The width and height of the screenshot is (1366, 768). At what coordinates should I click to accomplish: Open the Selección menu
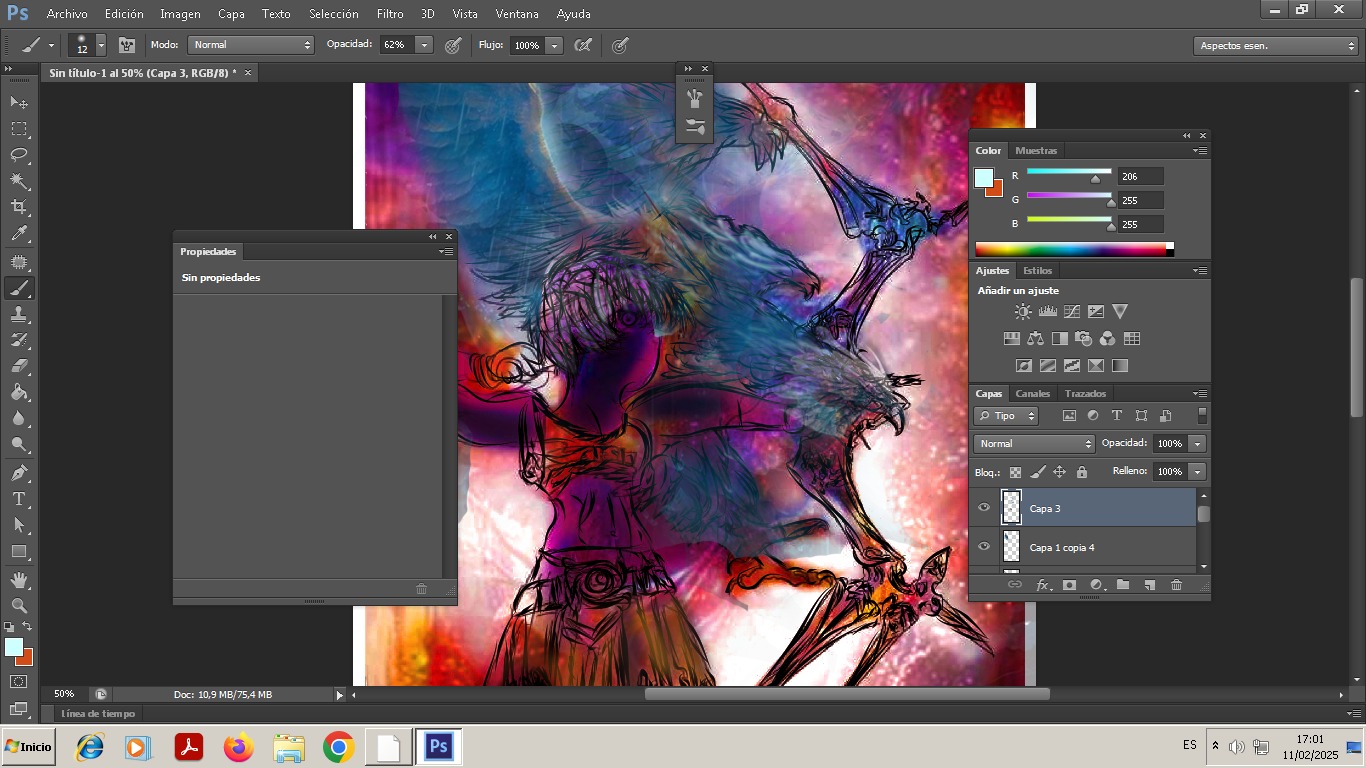(x=334, y=14)
